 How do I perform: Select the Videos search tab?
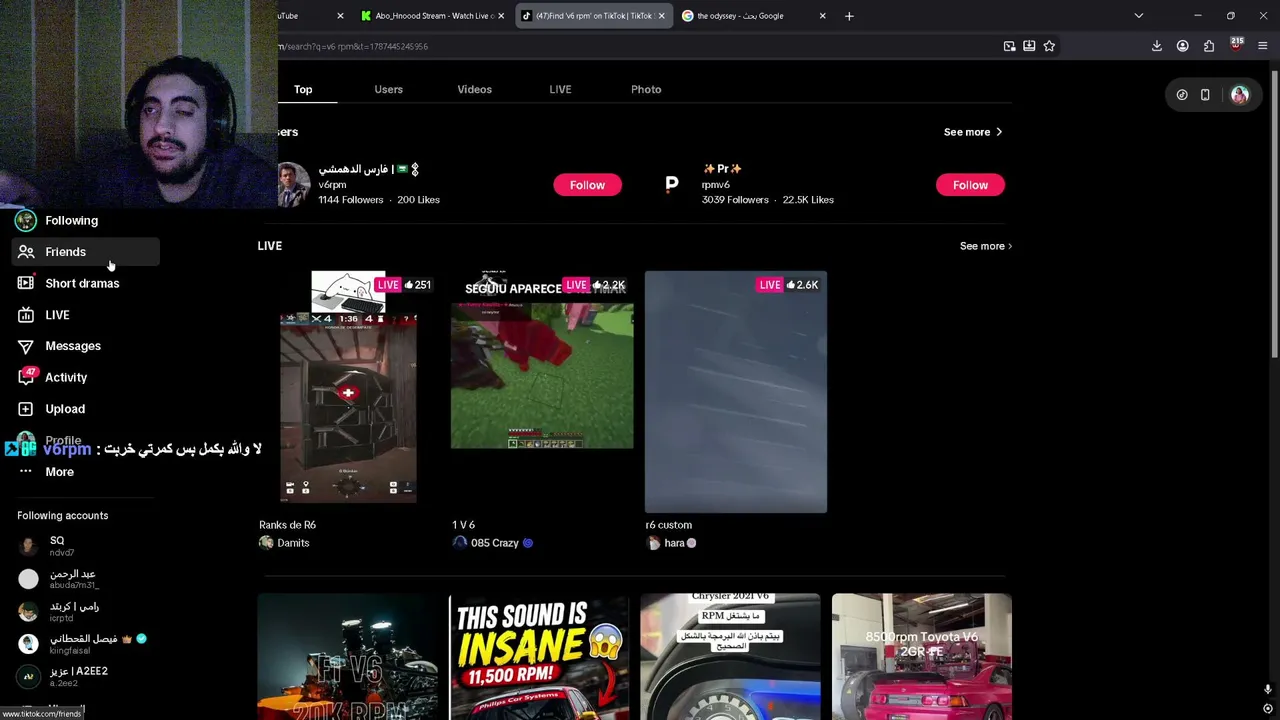(x=474, y=89)
